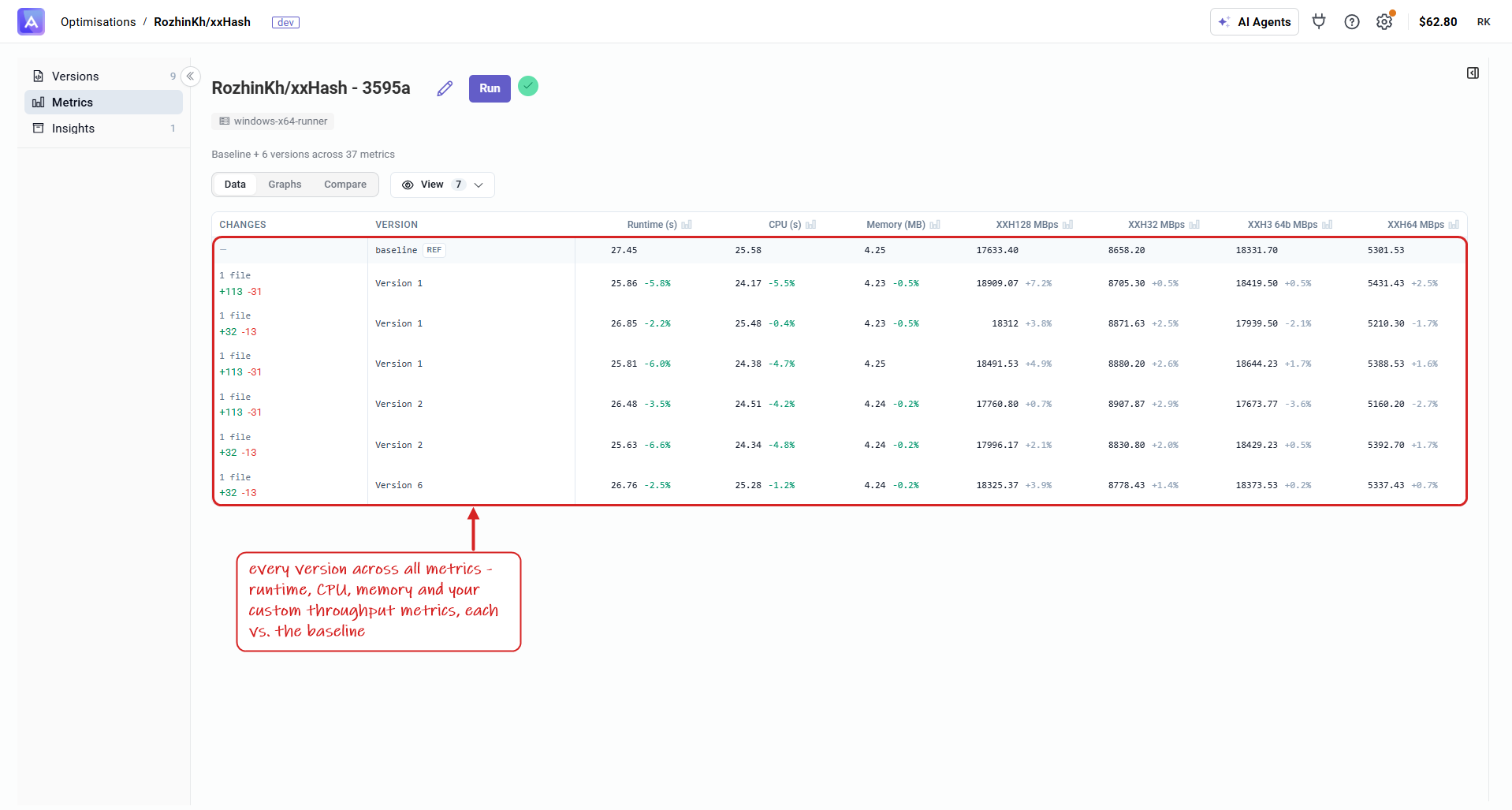The width and height of the screenshot is (1512, 810).
Task: Click the Versions icon in sidebar
Action: pyautogui.click(x=38, y=77)
